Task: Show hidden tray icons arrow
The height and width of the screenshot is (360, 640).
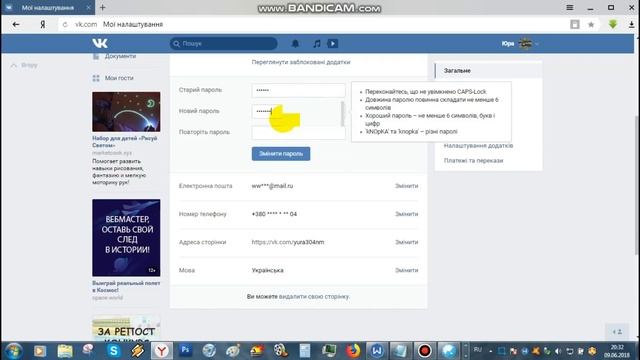Action: (x=491, y=351)
